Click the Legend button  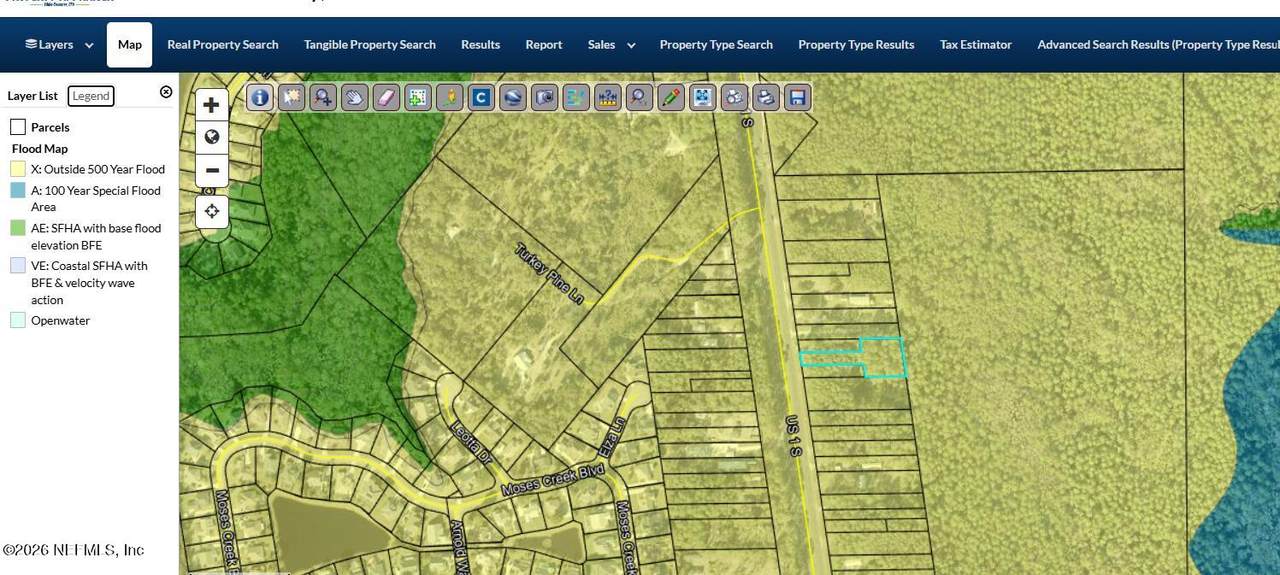tap(91, 96)
